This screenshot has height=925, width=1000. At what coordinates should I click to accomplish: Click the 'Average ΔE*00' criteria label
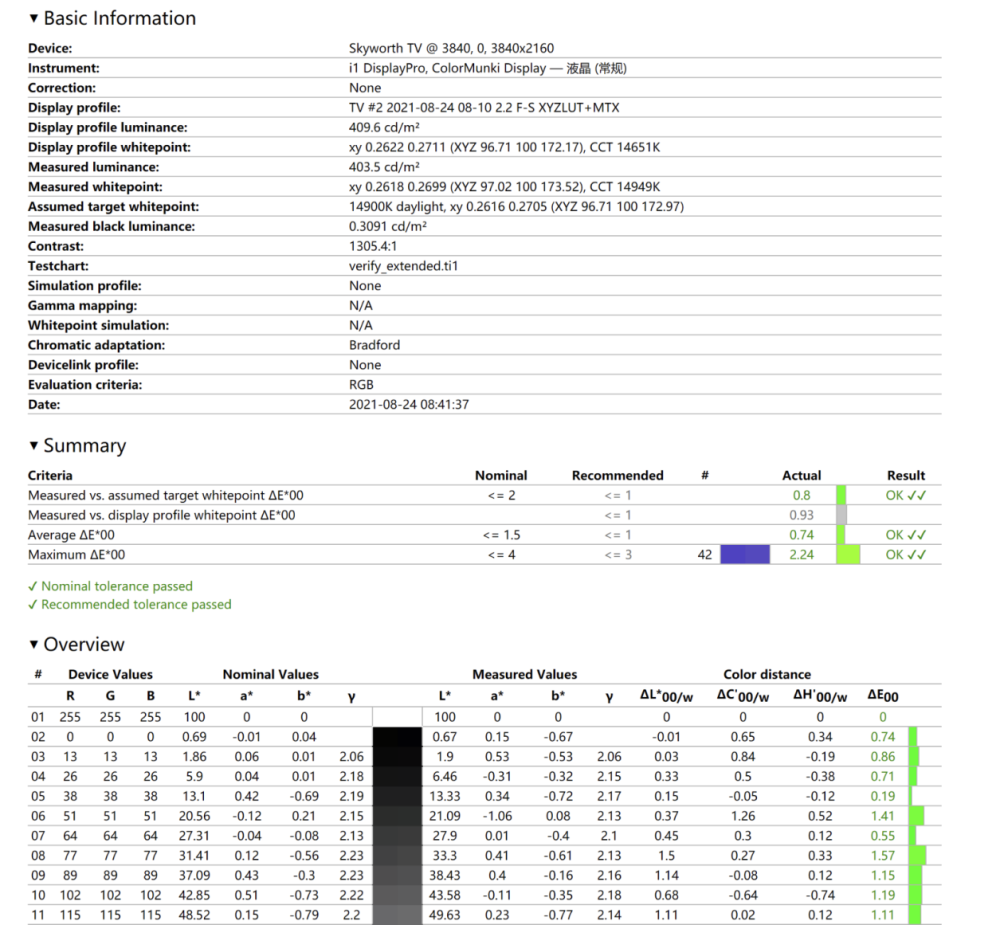[71, 535]
